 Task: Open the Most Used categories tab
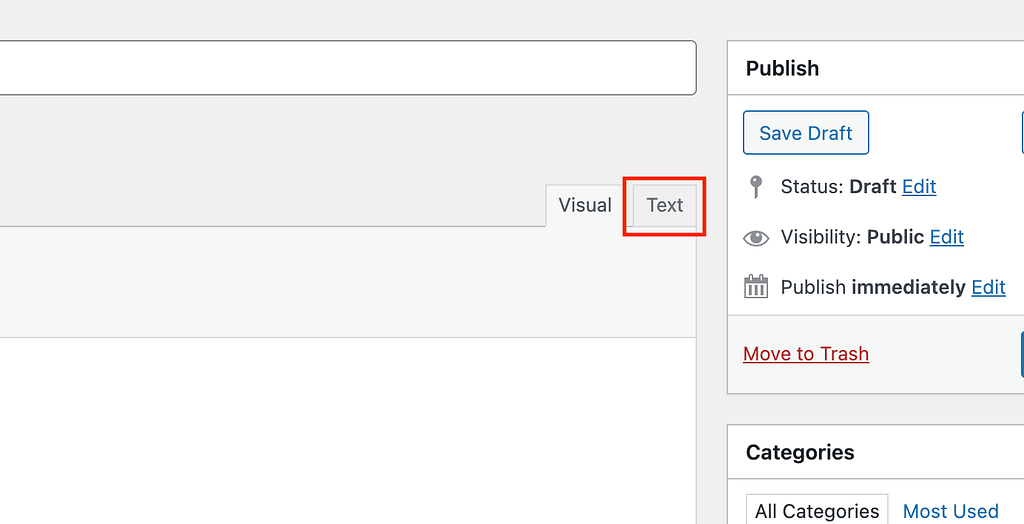point(950,511)
